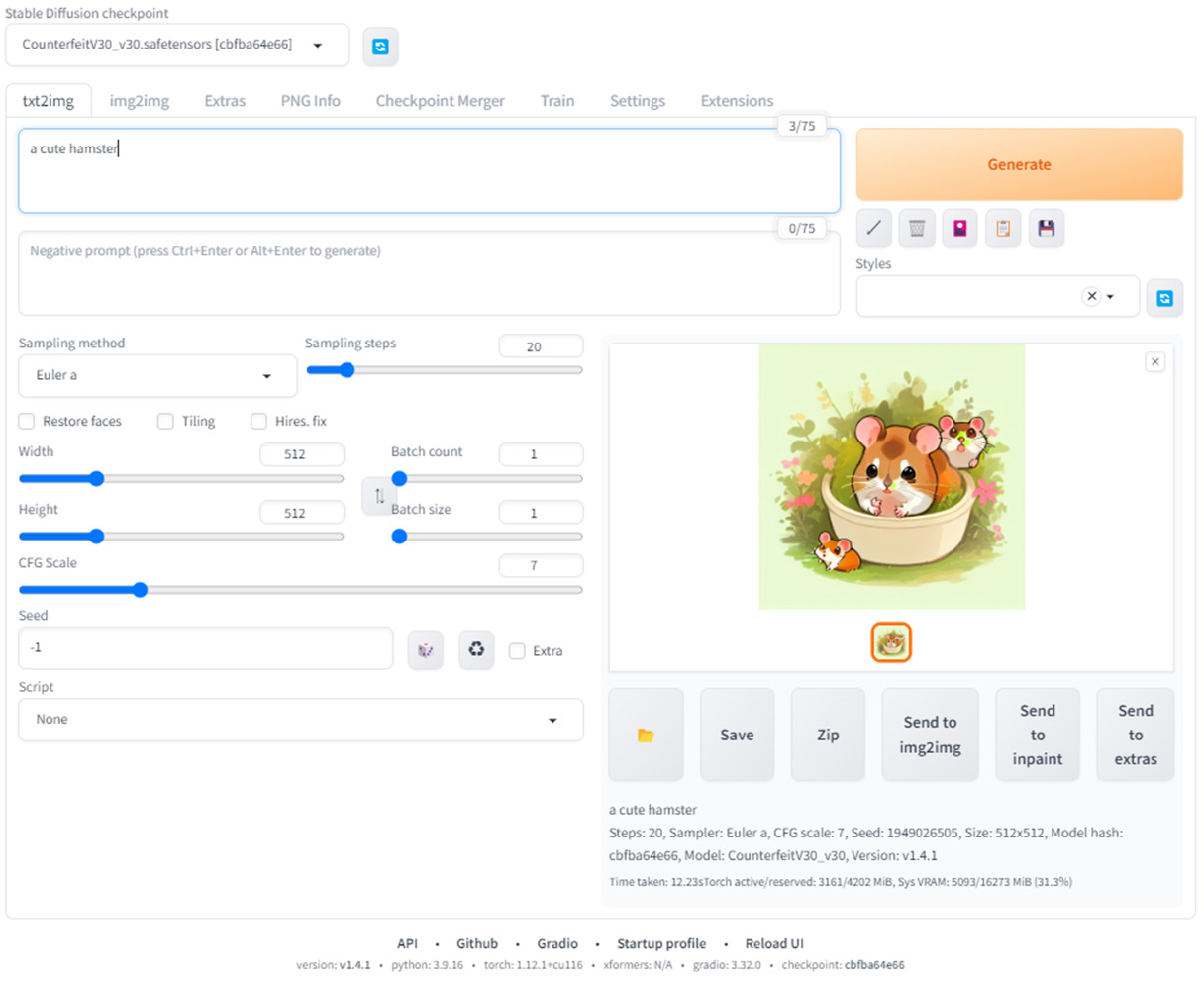
Task: Check the Hires. fix option
Action: coord(258,421)
